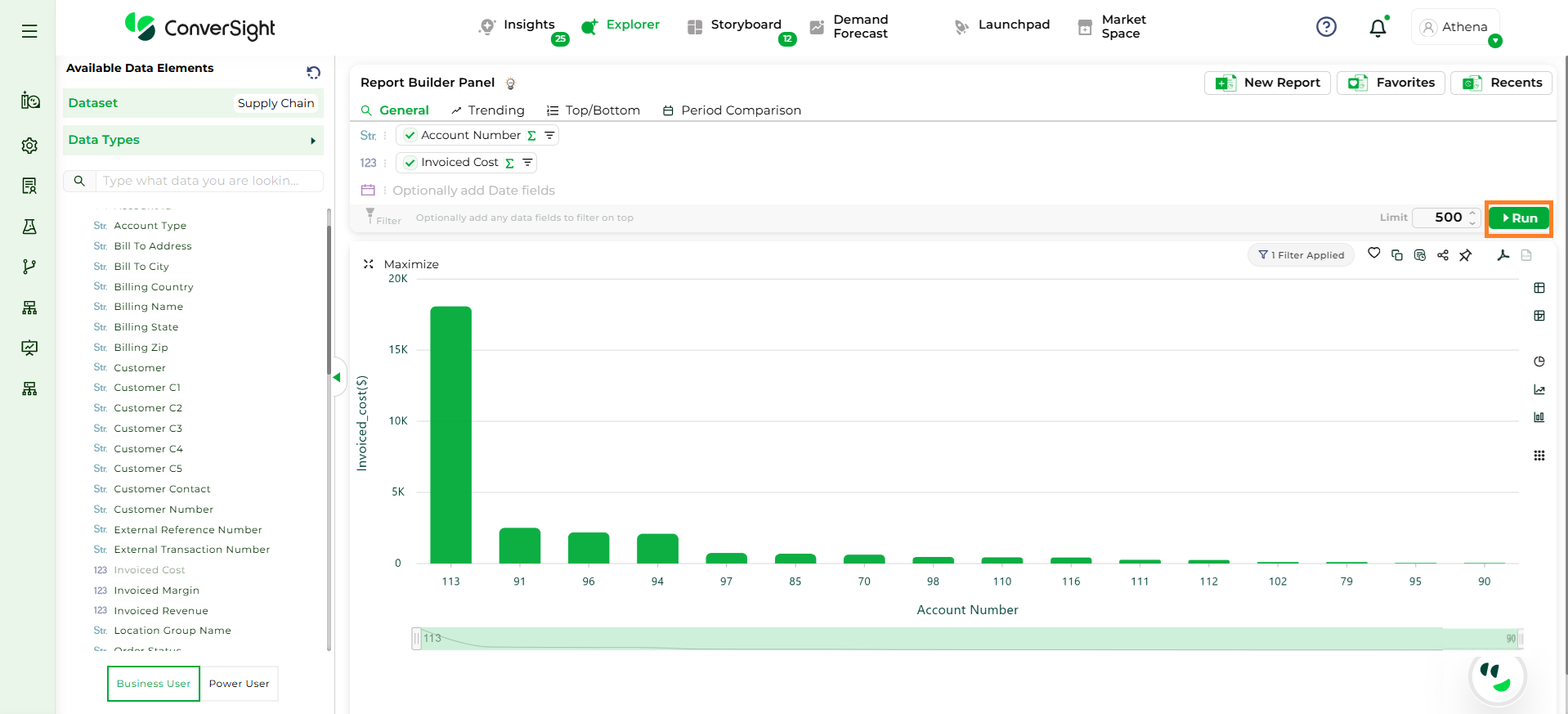Switch to Power User mode
Screen dimensions: 1568x714
(x=239, y=684)
